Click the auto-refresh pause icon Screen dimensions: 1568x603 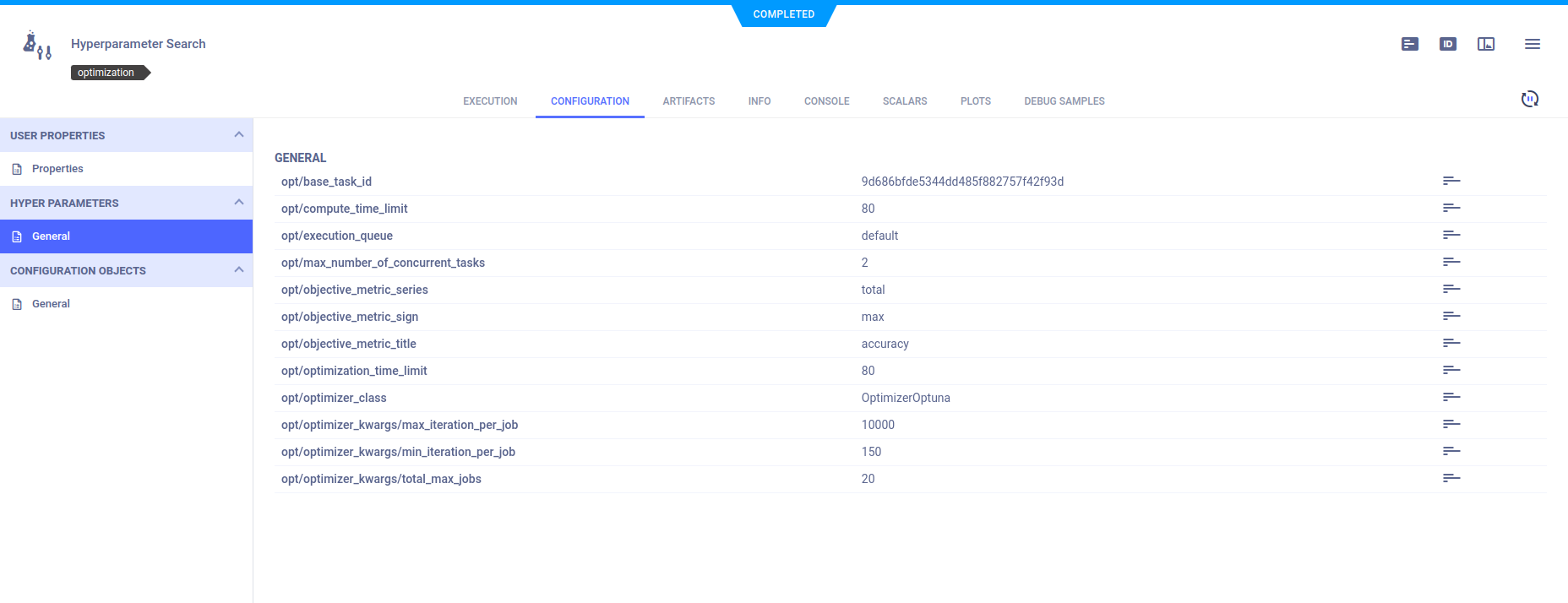[1529, 100]
